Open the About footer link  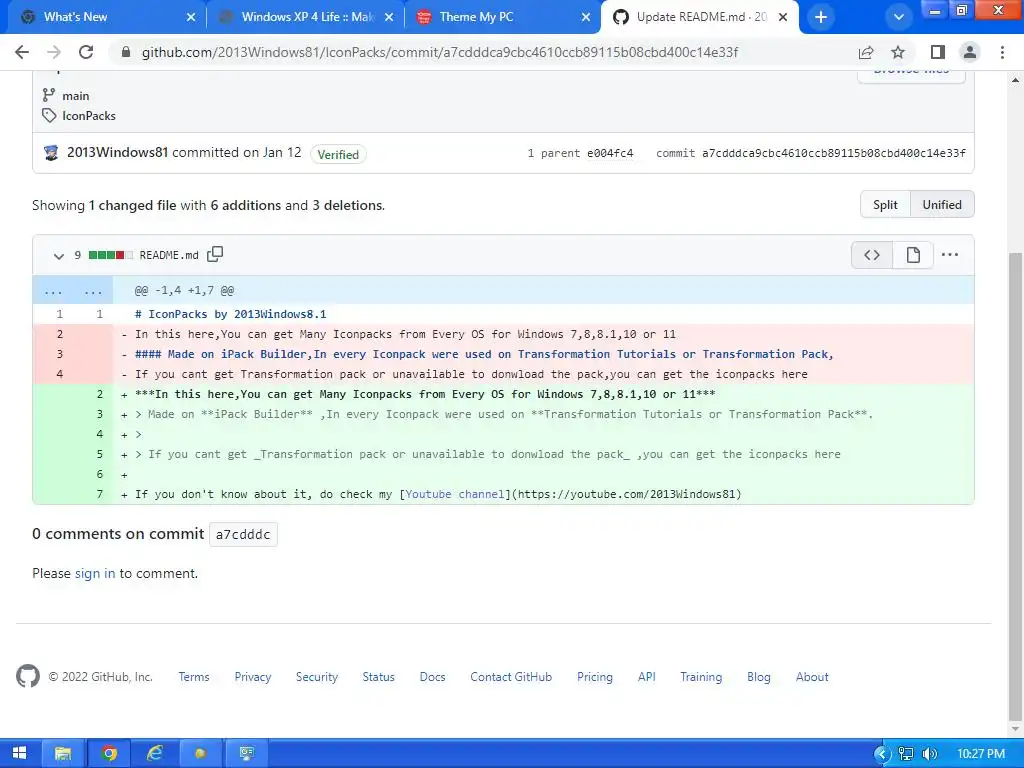(812, 677)
